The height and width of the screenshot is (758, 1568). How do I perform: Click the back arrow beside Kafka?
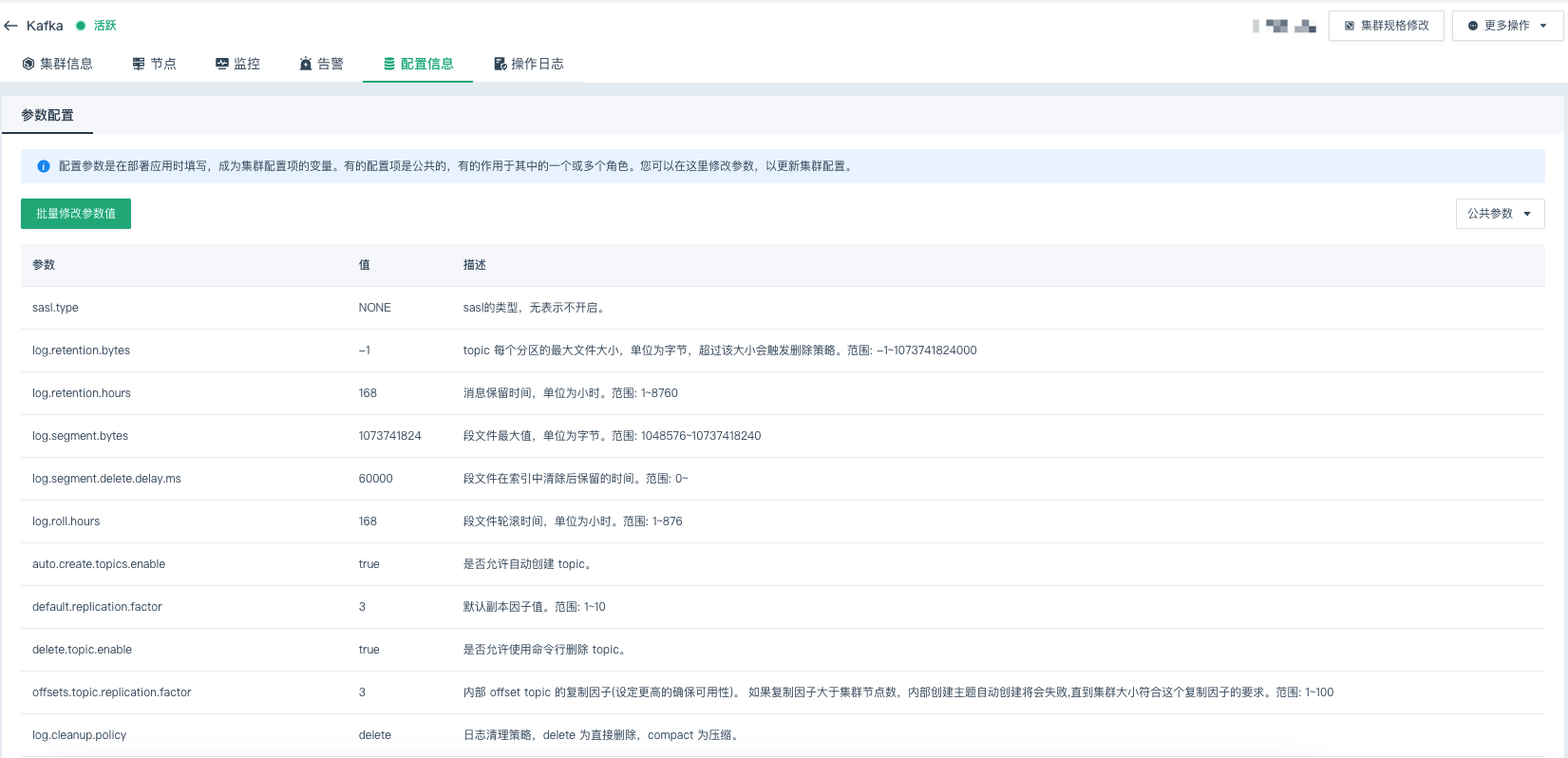pyautogui.click(x=11, y=26)
